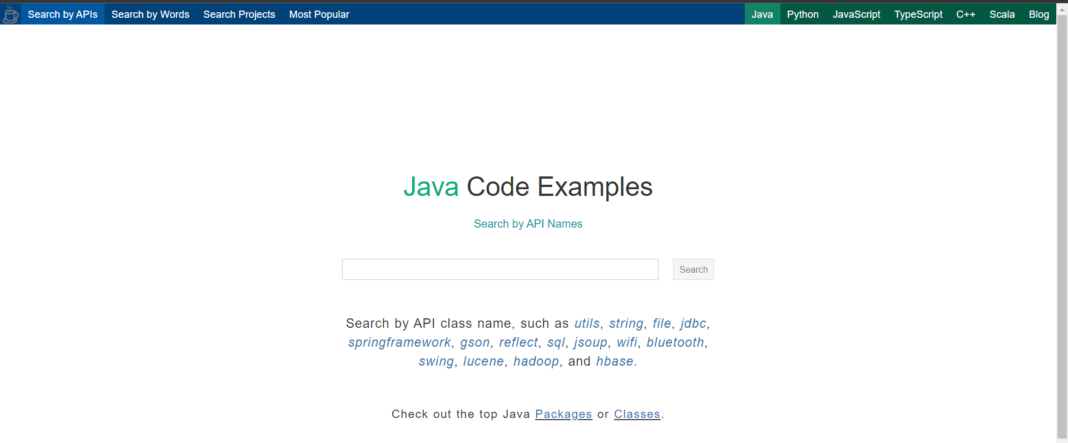
Task: Visit the Blog link in header
Action: point(1039,15)
